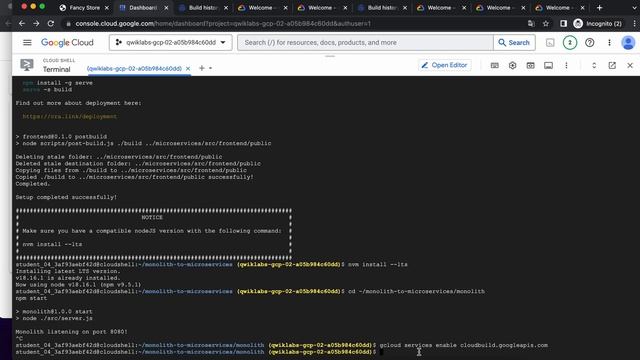Open Cloud Shell in a new window
Viewport: 640px width, 360px height.
[x=612, y=65]
